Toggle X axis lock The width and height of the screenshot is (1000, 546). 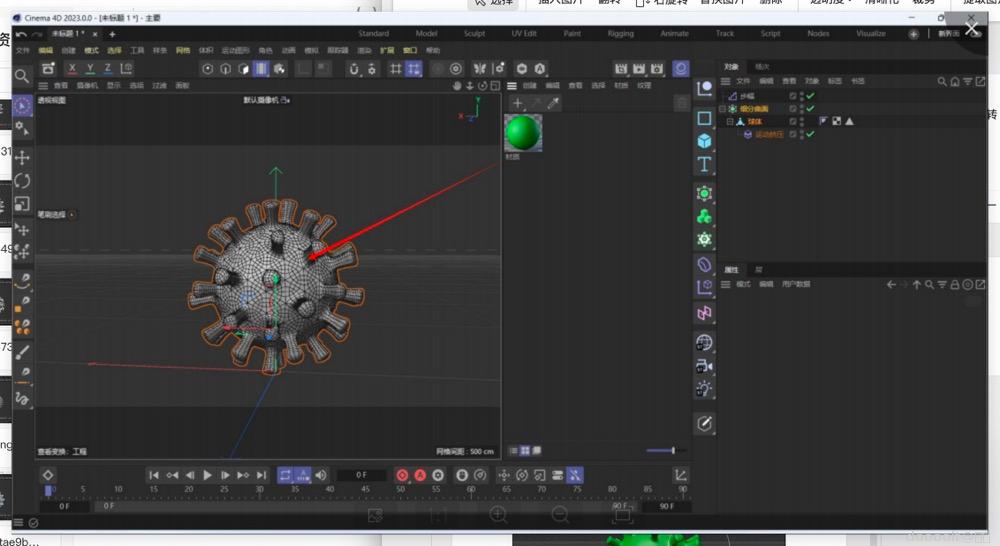pyautogui.click(x=72, y=69)
